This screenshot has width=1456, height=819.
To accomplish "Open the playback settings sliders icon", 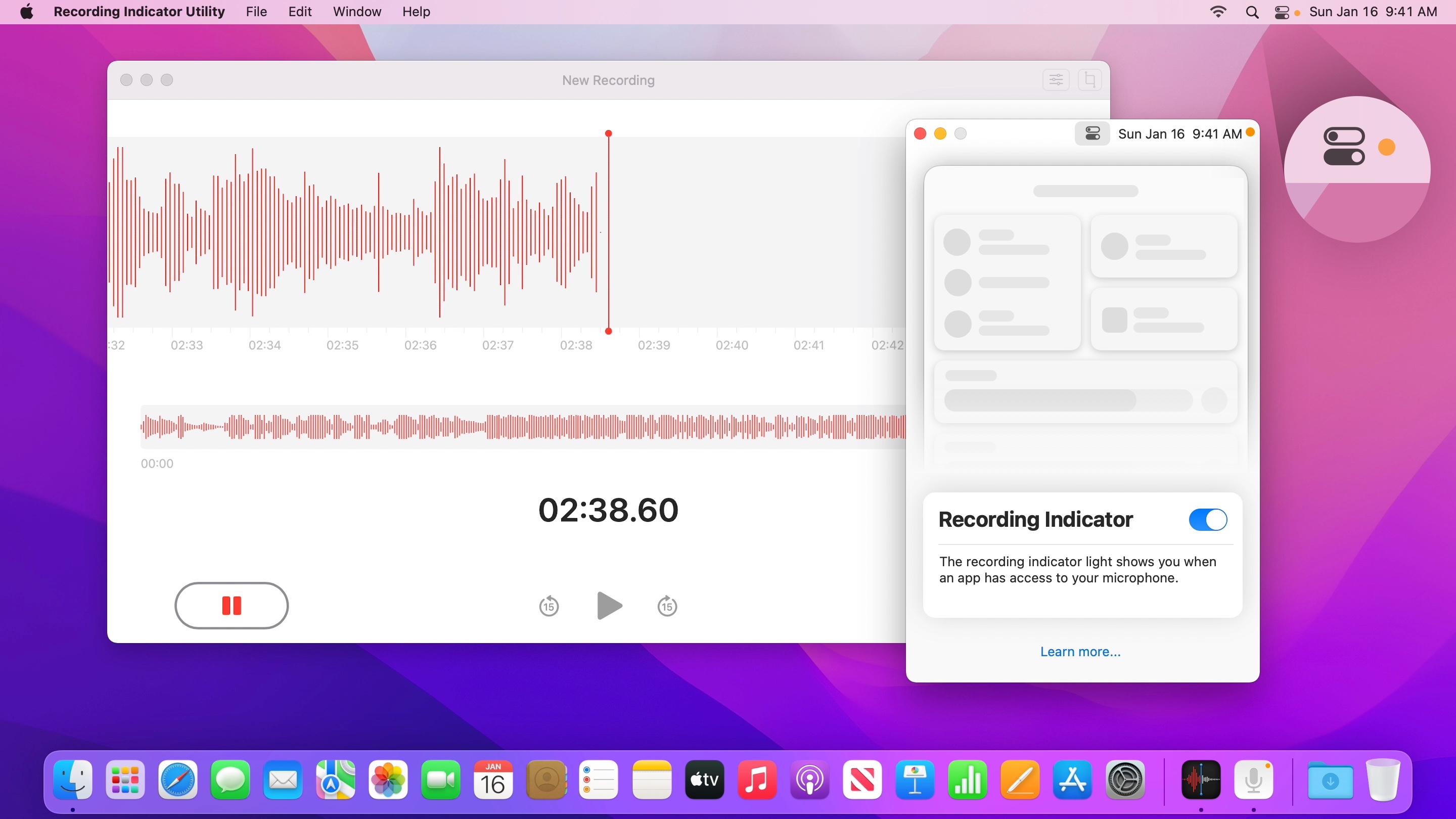I will pyautogui.click(x=1055, y=80).
